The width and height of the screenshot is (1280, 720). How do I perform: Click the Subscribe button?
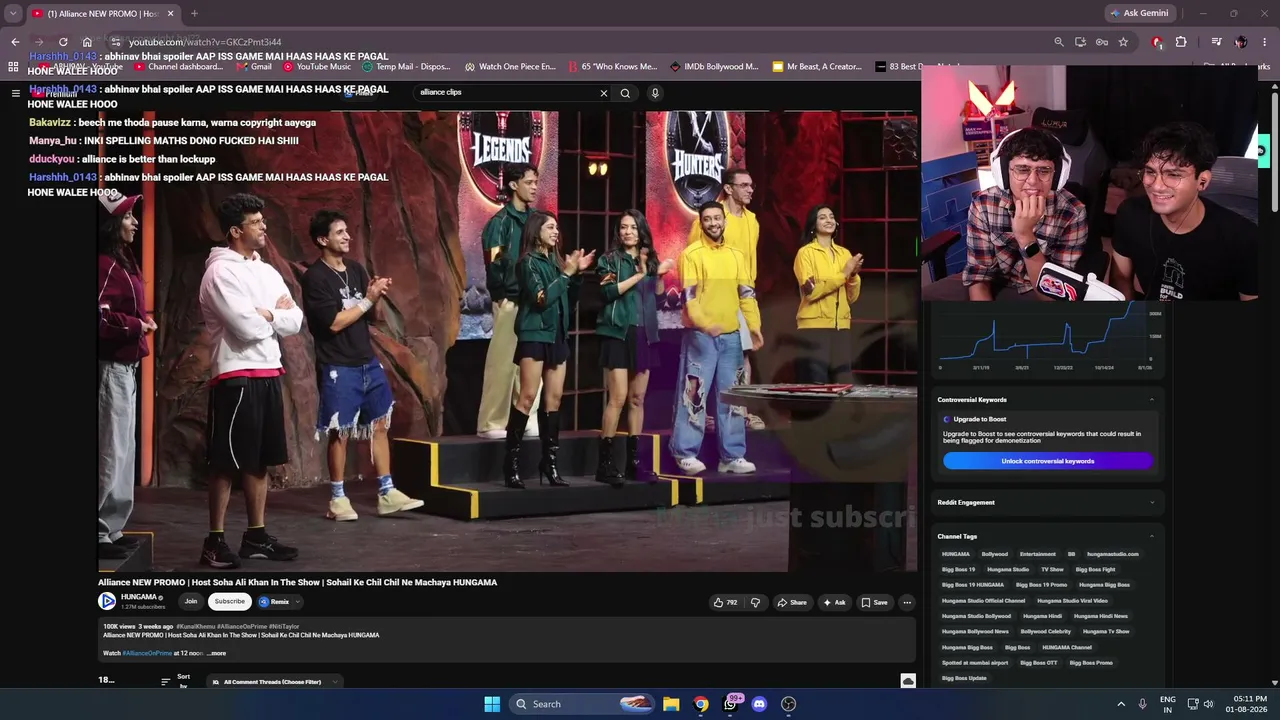tap(229, 601)
